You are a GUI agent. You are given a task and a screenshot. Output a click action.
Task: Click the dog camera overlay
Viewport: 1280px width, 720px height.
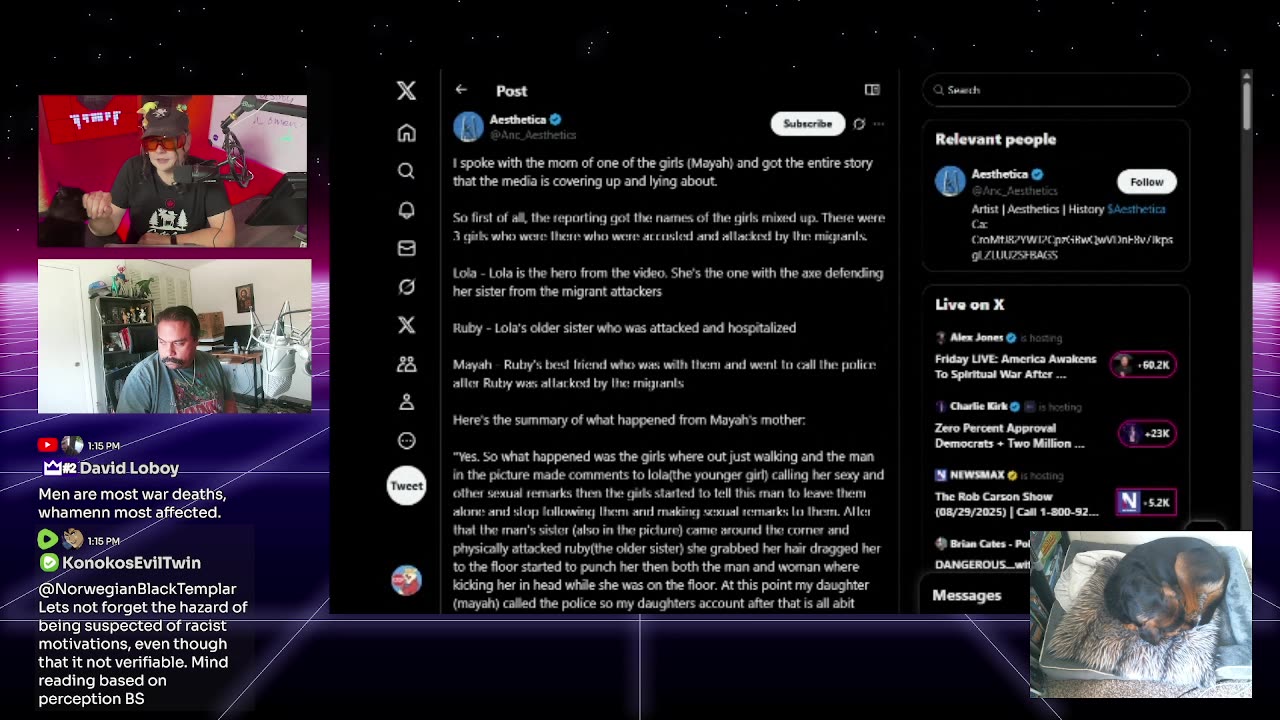point(1141,614)
